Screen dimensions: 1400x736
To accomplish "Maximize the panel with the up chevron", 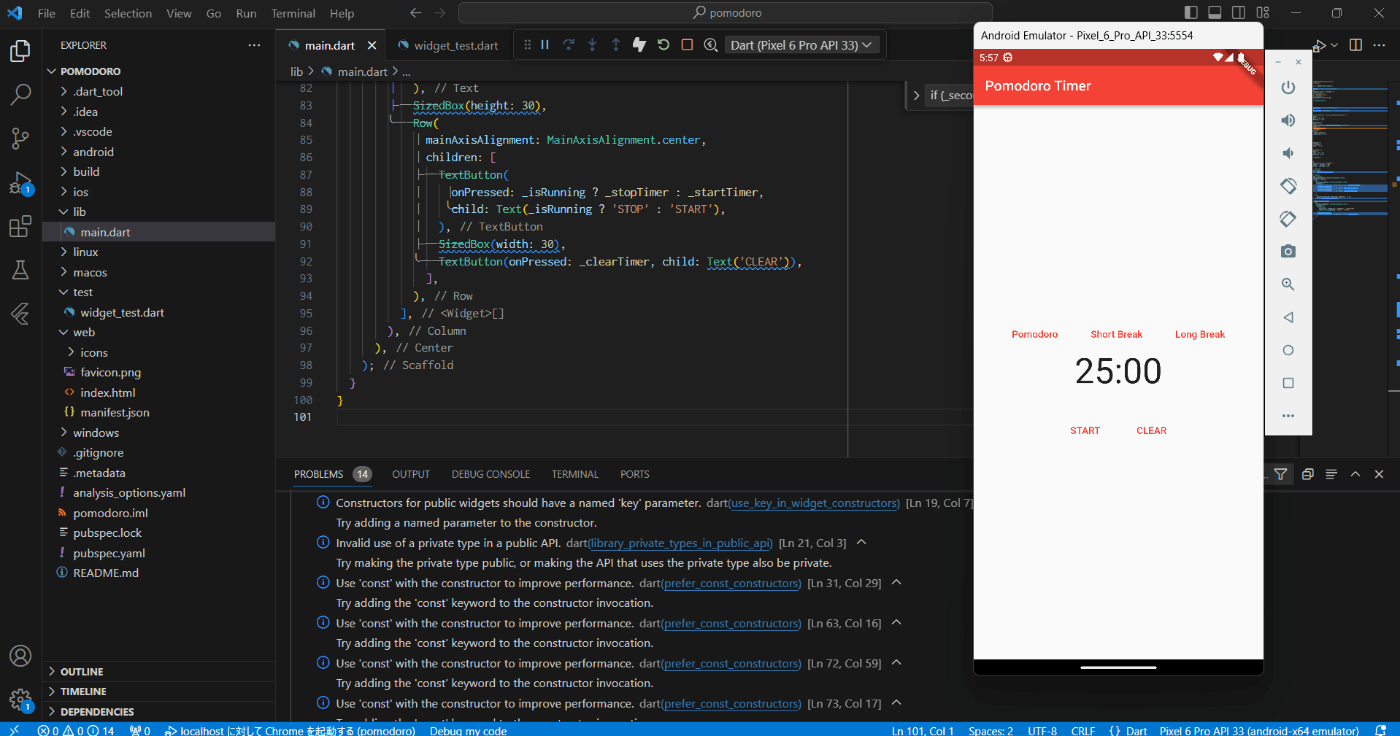I will (1355, 474).
